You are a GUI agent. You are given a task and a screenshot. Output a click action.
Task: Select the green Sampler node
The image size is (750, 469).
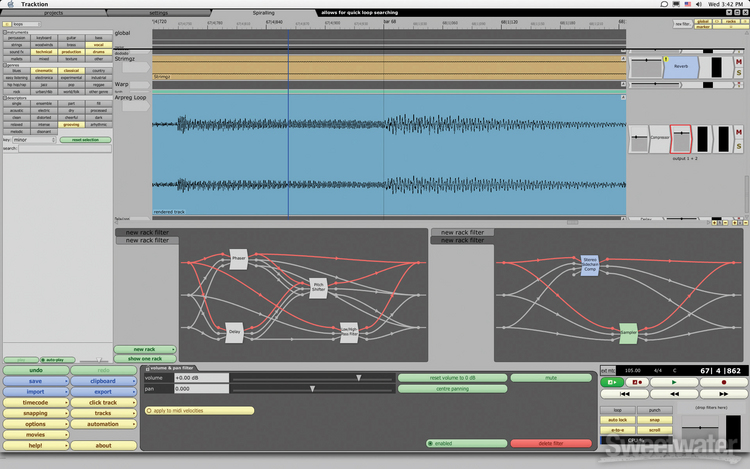[629, 333]
